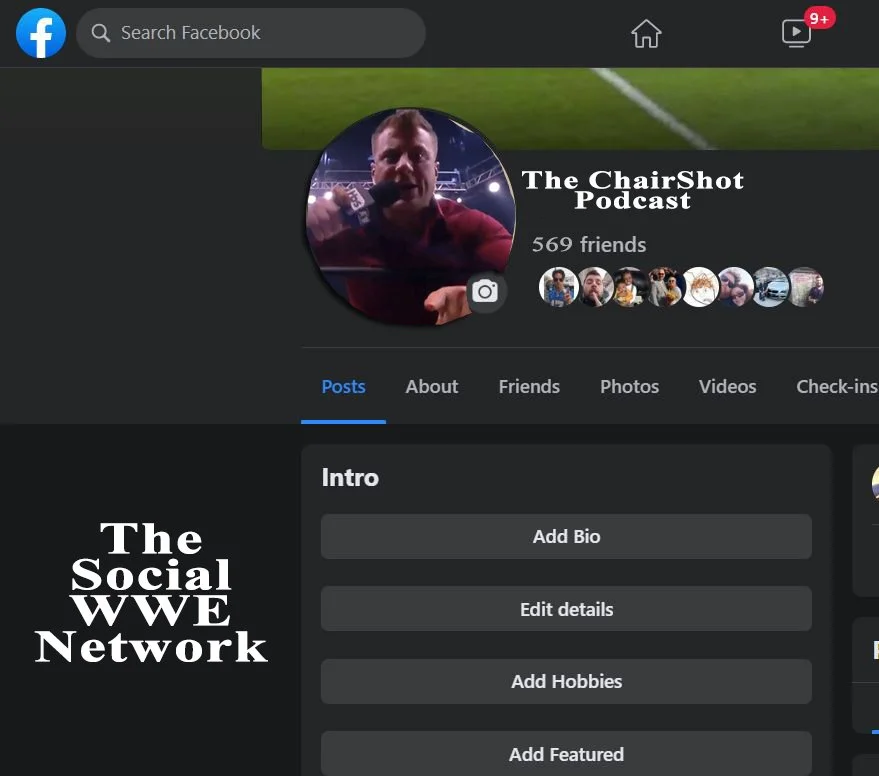
Task: Go to the Photos tab
Action: [630, 386]
